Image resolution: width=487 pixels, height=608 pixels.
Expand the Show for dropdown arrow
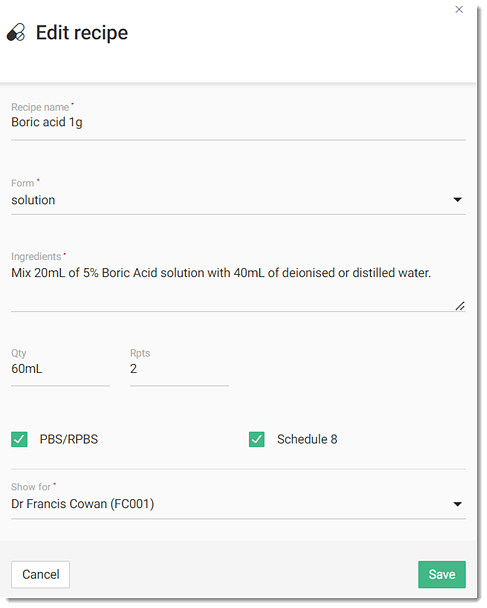pyautogui.click(x=458, y=504)
